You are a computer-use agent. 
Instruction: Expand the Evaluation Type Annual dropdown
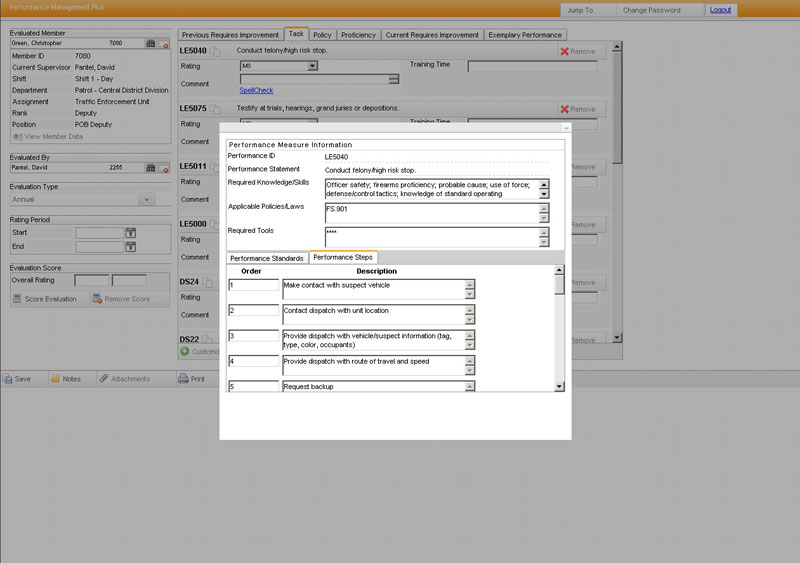click(147, 200)
